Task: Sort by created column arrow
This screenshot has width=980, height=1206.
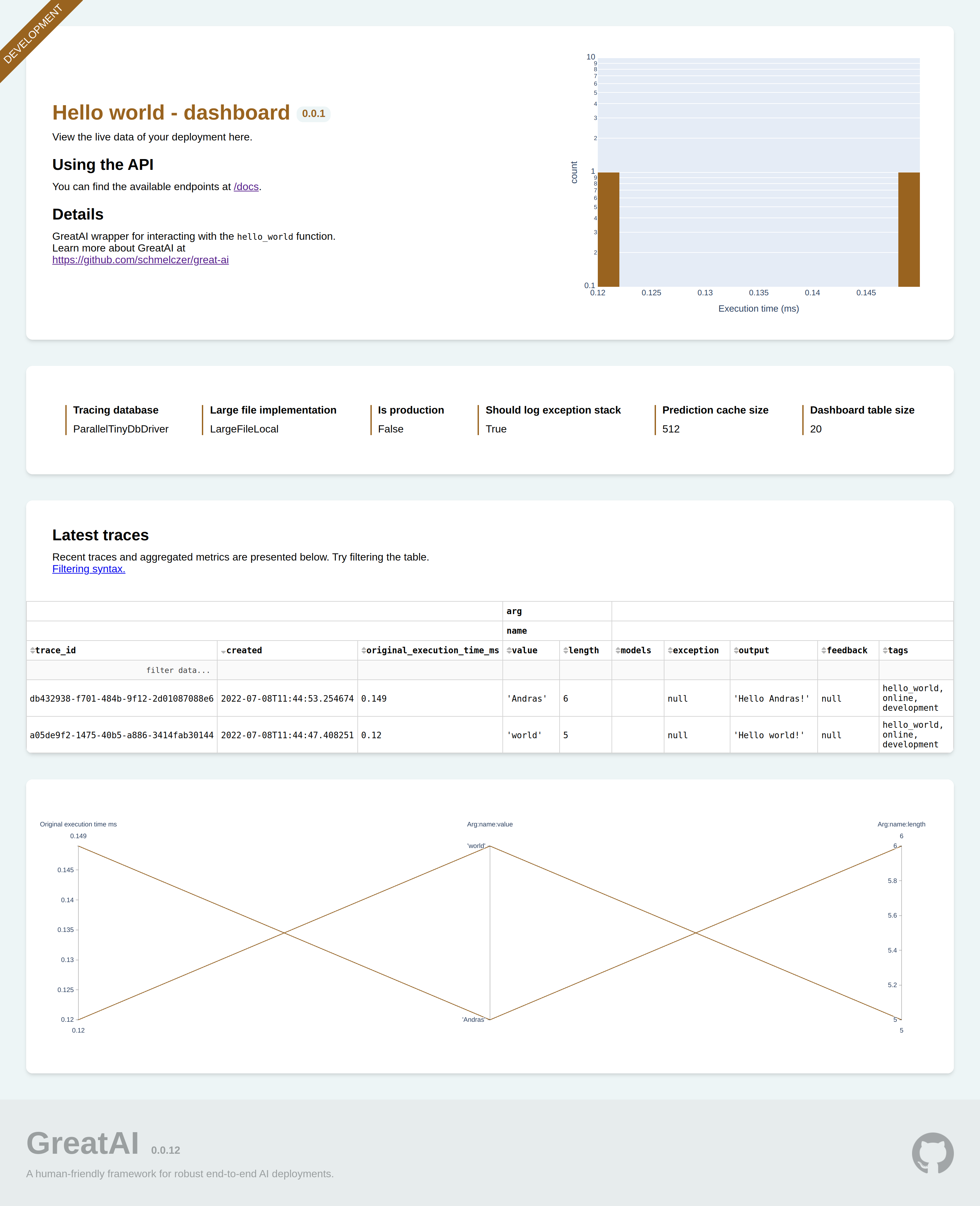Action: [x=223, y=651]
